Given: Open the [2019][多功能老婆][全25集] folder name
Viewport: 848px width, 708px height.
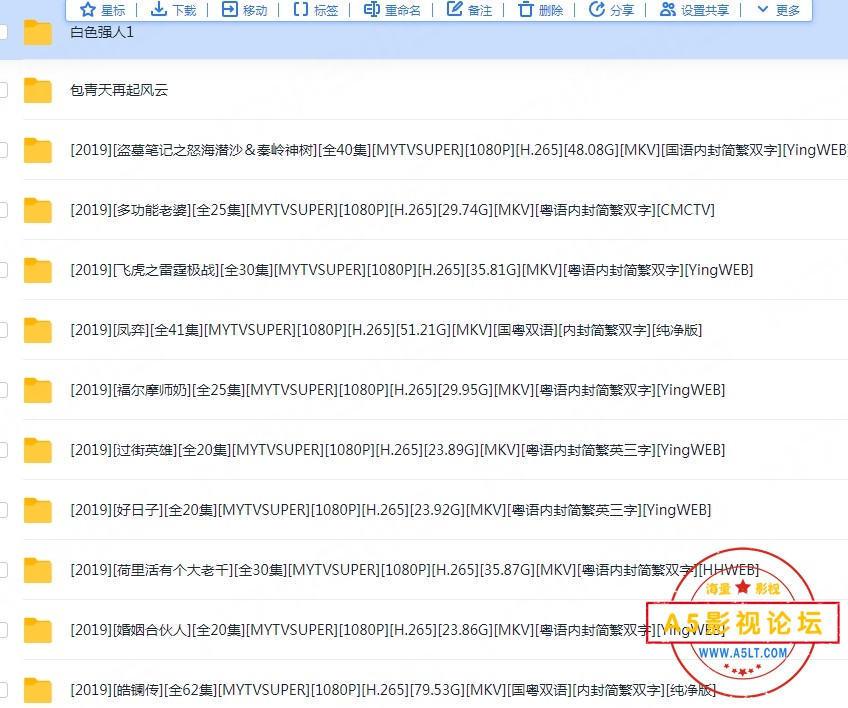Looking at the screenshot, I should tap(393, 210).
